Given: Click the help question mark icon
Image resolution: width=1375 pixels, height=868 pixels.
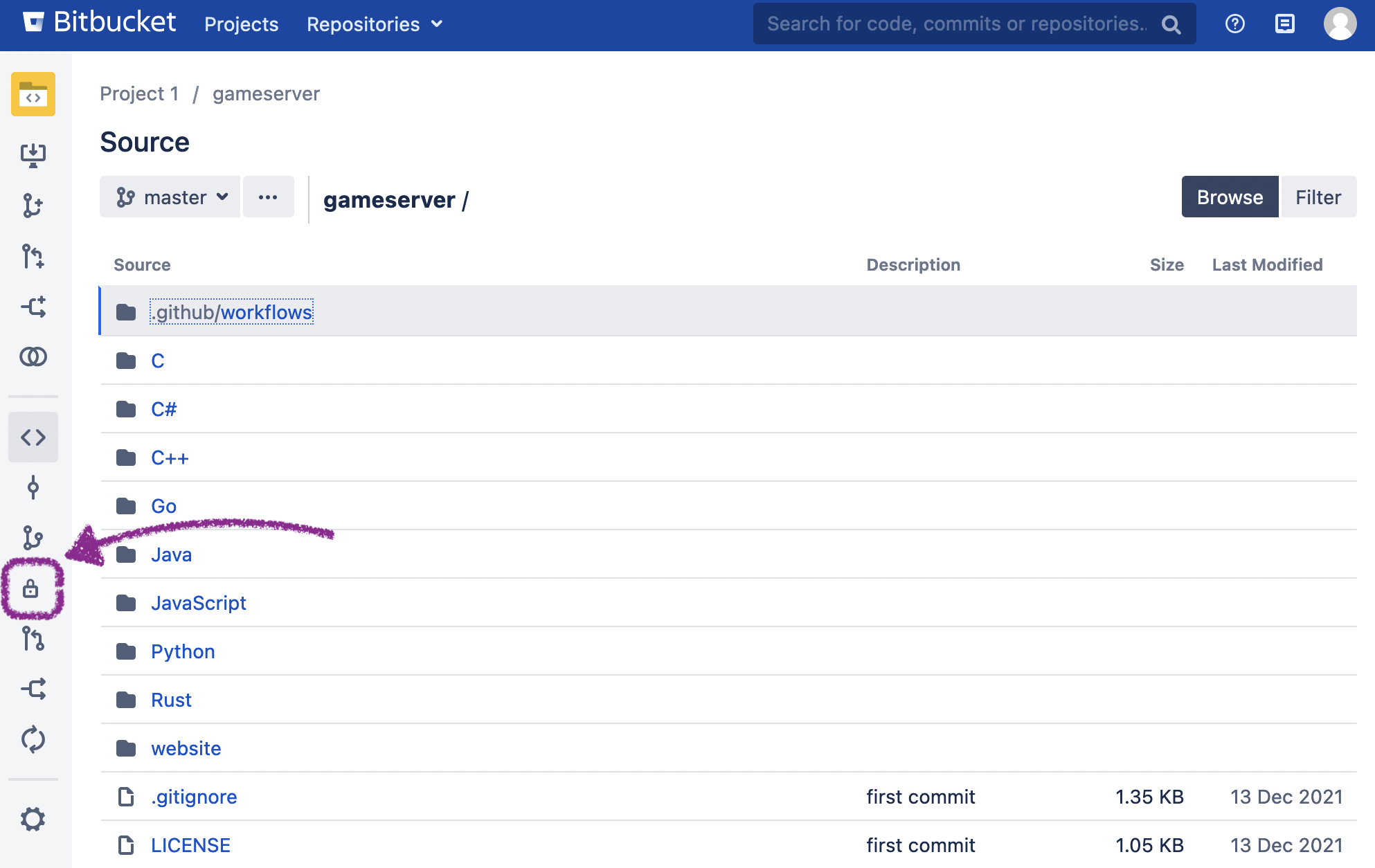Looking at the screenshot, I should [x=1234, y=24].
